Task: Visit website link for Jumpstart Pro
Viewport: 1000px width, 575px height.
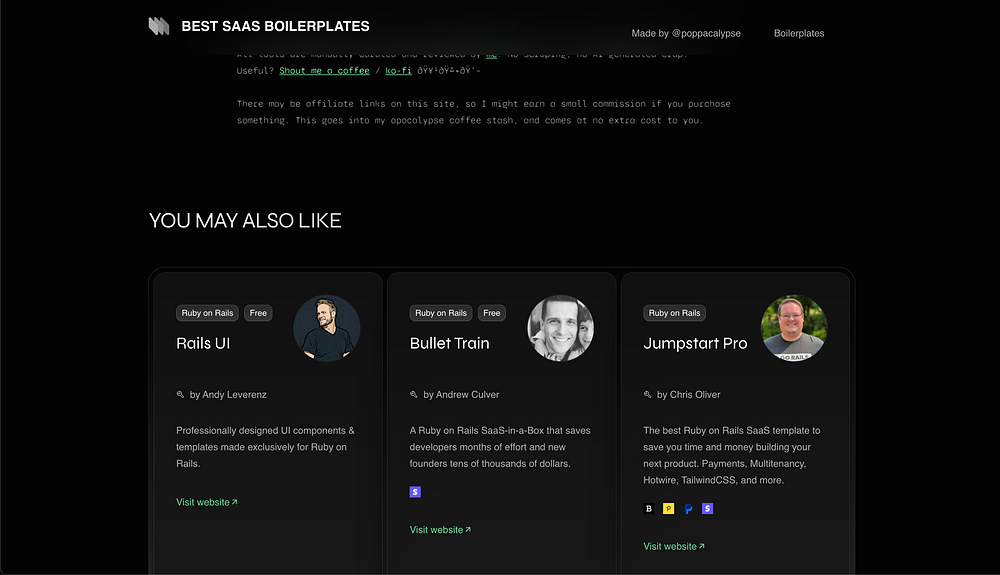Action: (673, 546)
